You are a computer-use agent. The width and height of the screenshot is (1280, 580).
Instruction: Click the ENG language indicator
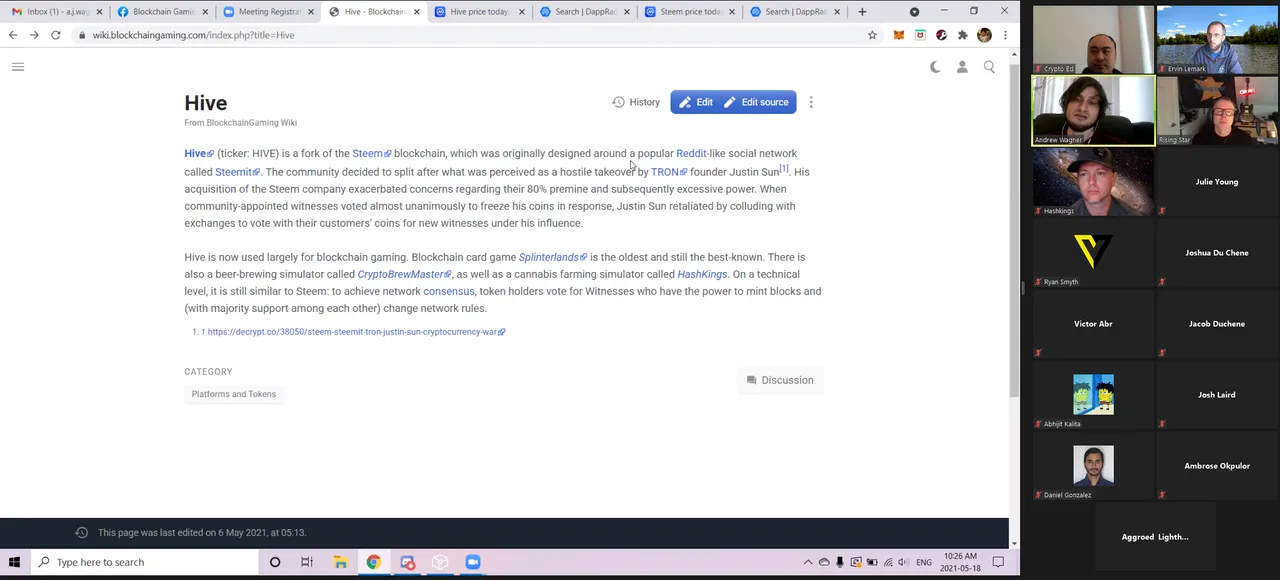[924, 562]
